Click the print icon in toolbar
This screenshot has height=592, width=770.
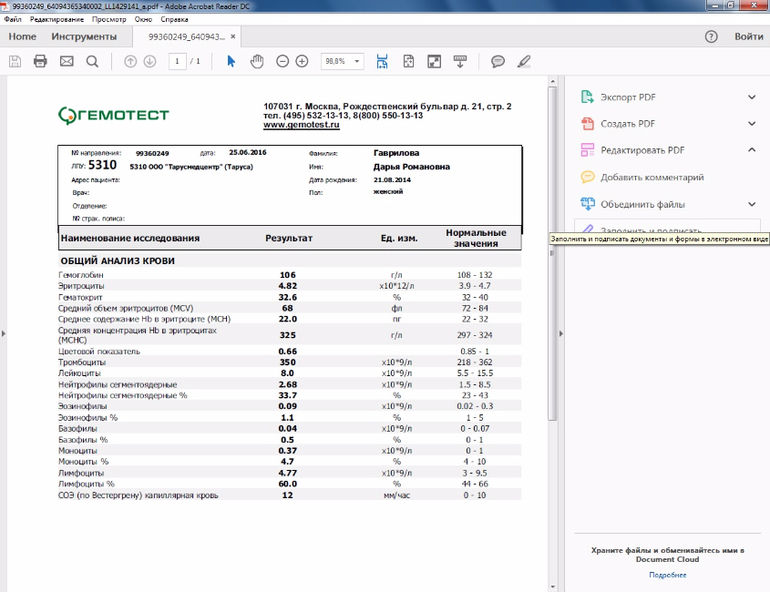[x=41, y=61]
